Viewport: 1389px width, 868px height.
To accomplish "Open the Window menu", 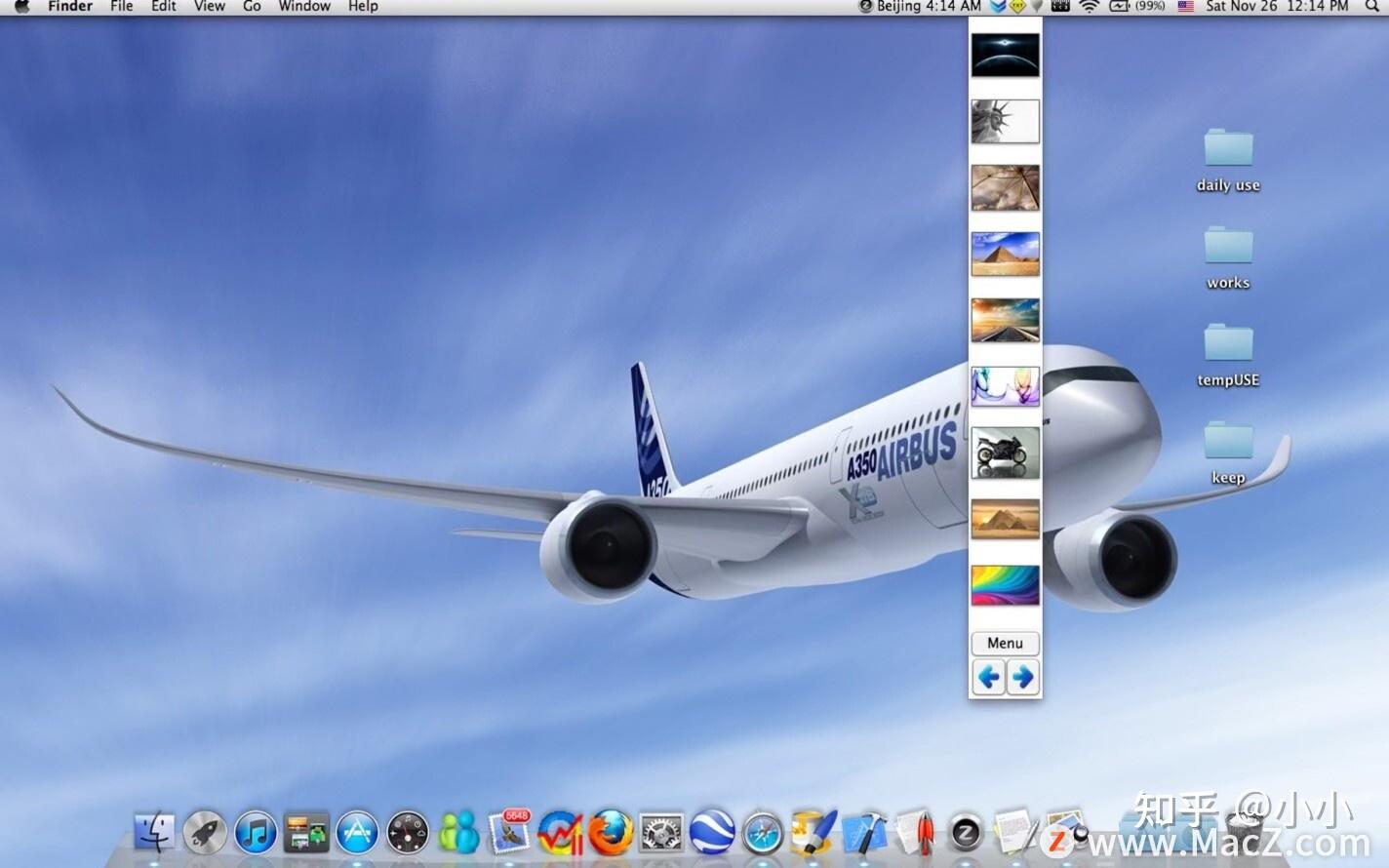I will tap(304, 6).
